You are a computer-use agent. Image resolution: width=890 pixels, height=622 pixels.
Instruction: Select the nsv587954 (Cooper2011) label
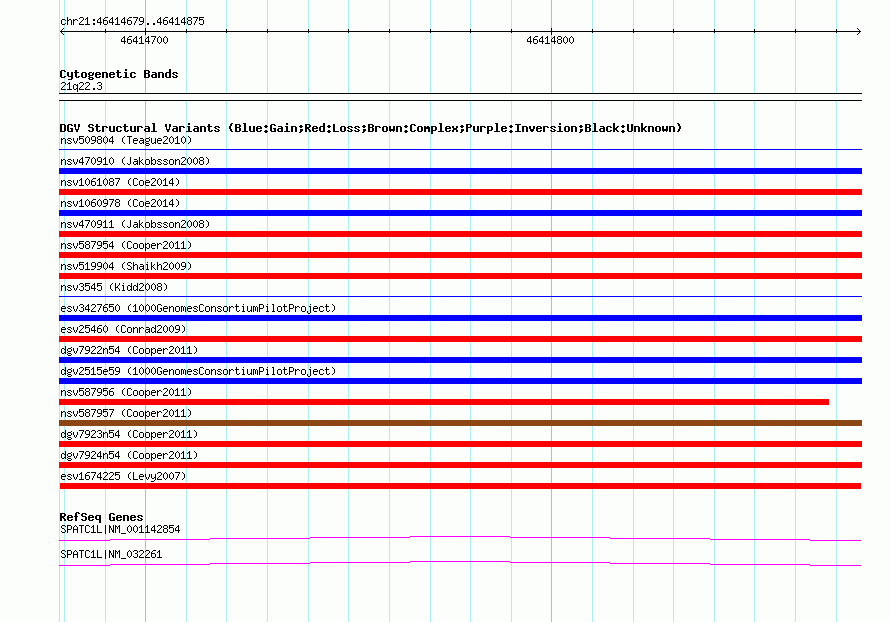[x=126, y=245]
